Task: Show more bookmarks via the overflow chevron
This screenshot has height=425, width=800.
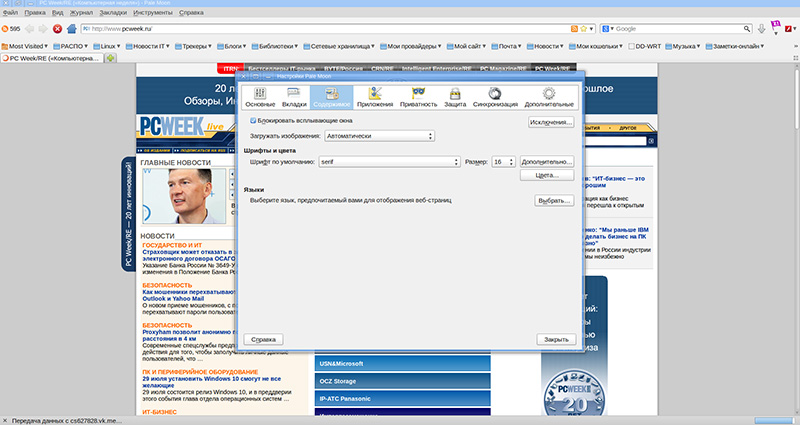Action: point(796,46)
